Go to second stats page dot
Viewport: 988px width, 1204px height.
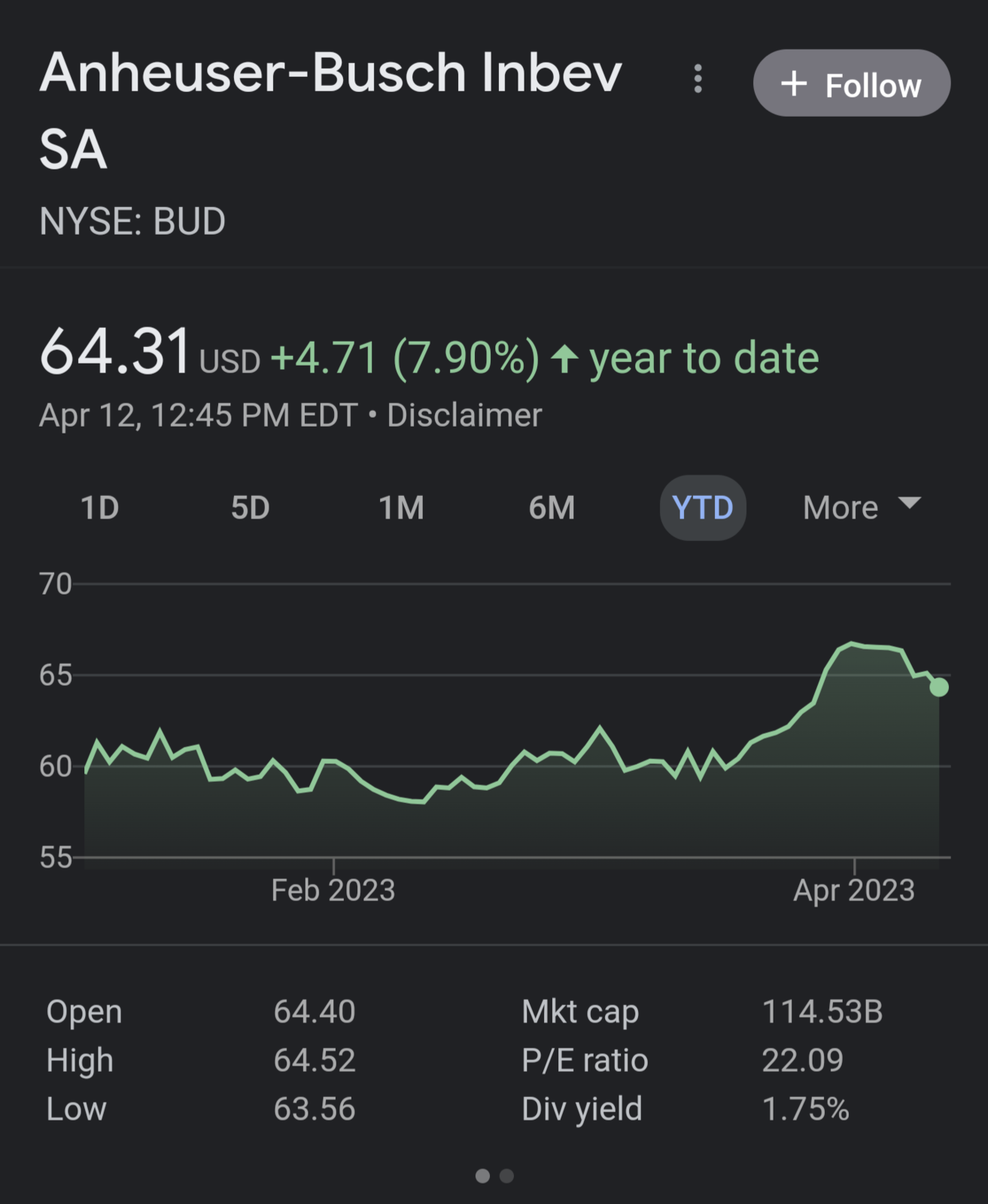506,1175
